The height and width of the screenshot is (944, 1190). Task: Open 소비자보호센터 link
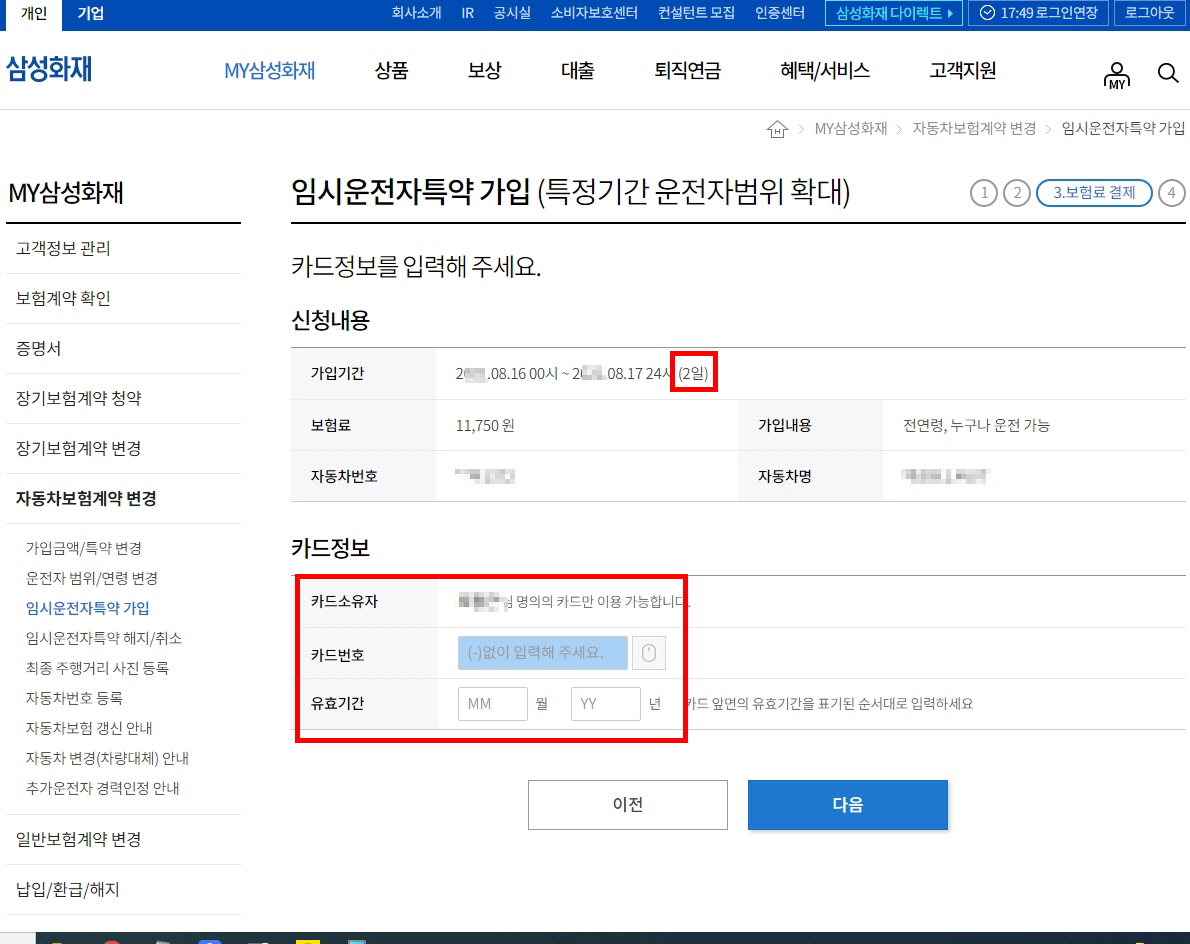(594, 13)
